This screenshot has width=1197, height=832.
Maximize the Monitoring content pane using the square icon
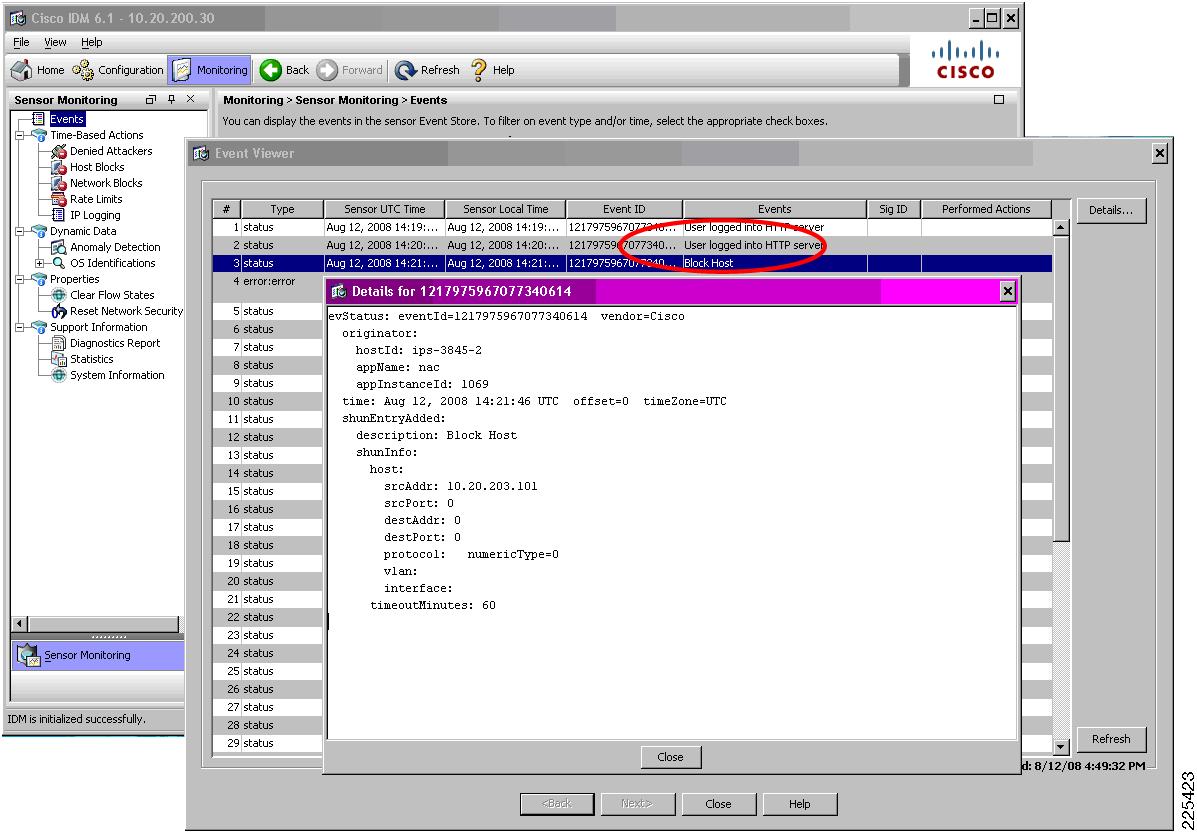click(999, 99)
